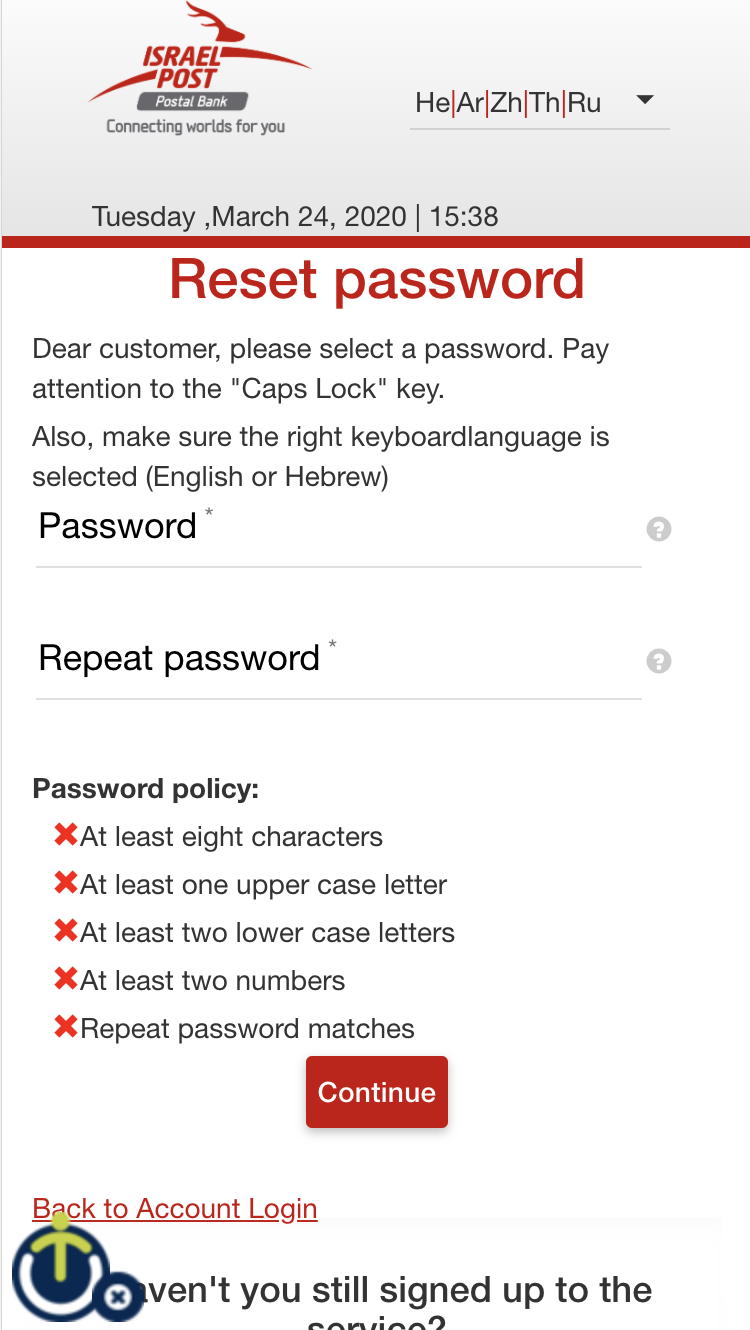Expand the language dropdown arrow
This screenshot has width=750, height=1330.
coord(645,100)
